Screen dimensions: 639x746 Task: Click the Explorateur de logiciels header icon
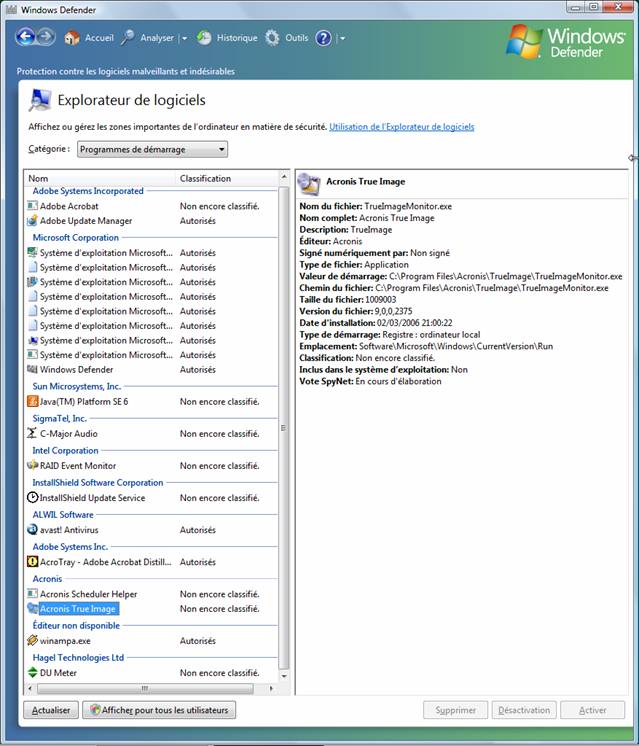[39, 100]
